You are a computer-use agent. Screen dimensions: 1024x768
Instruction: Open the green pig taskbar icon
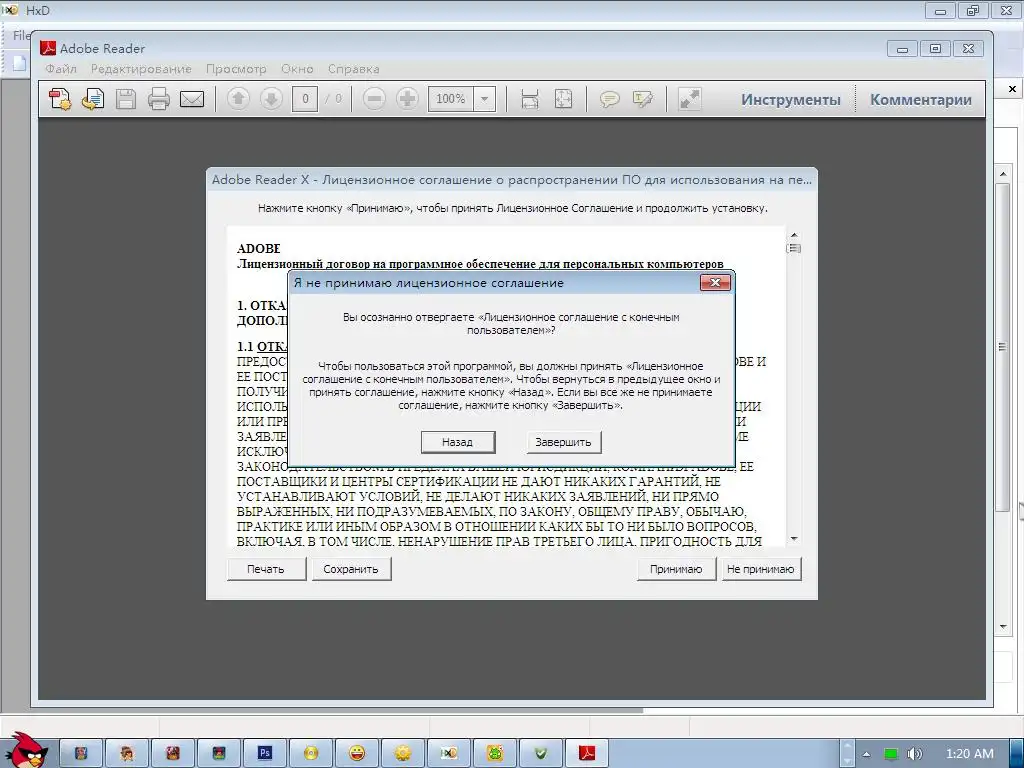click(495, 753)
